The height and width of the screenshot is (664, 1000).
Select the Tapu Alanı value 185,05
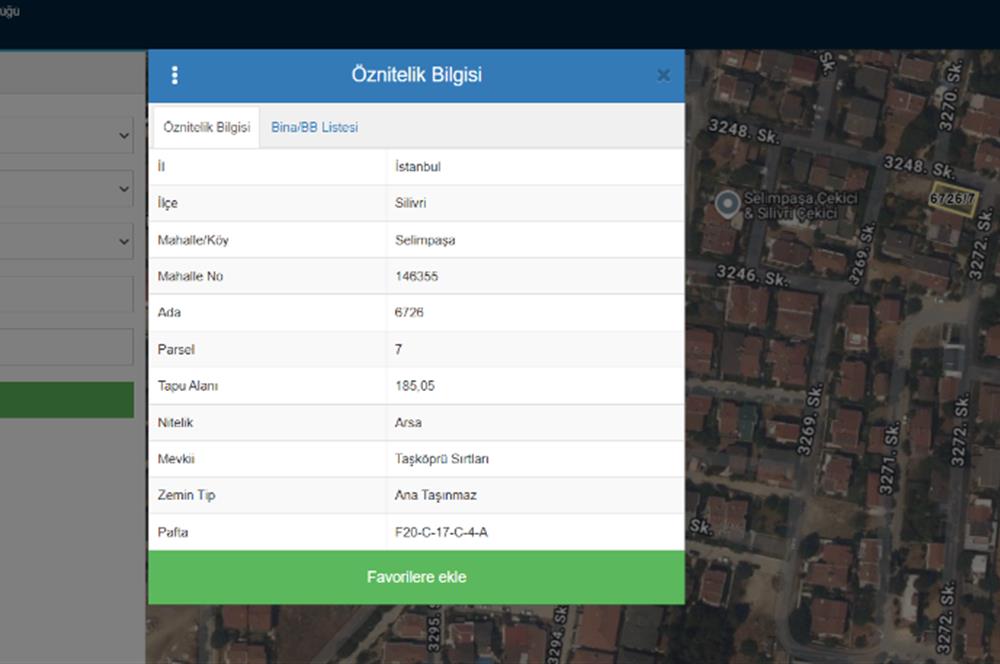(415, 386)
